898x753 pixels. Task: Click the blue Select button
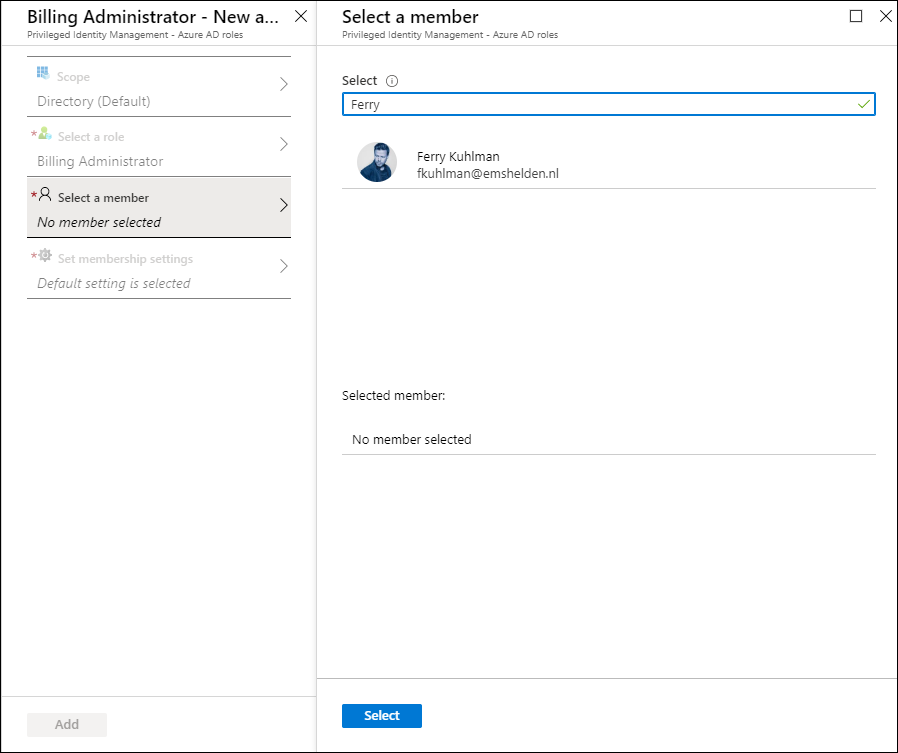click(382, 716)
